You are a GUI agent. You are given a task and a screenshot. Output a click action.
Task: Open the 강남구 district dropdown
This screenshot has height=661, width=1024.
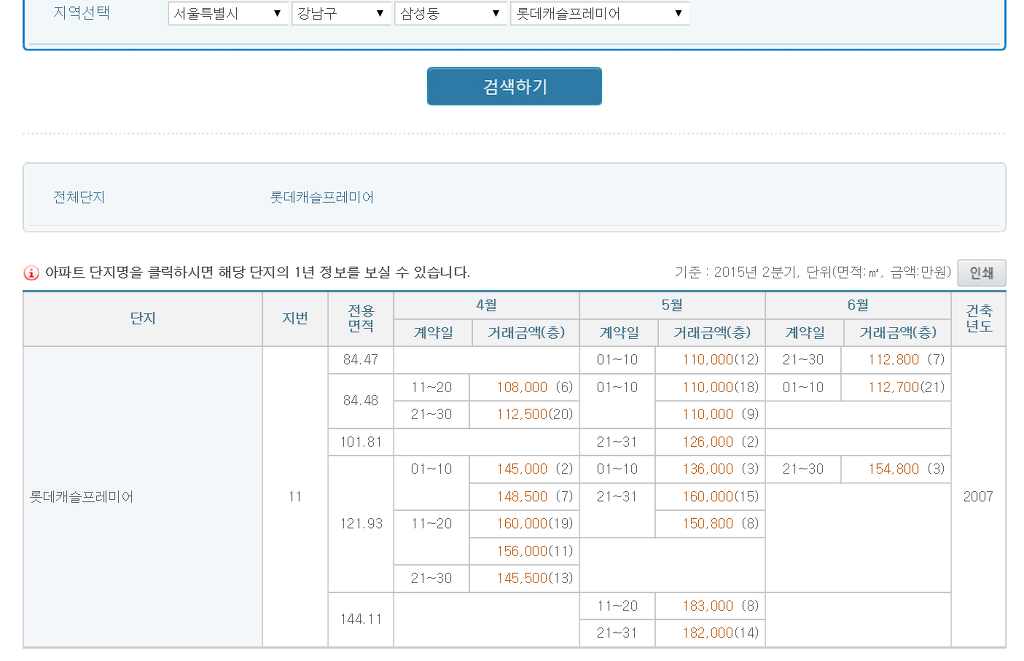click(x=341, y=14)
